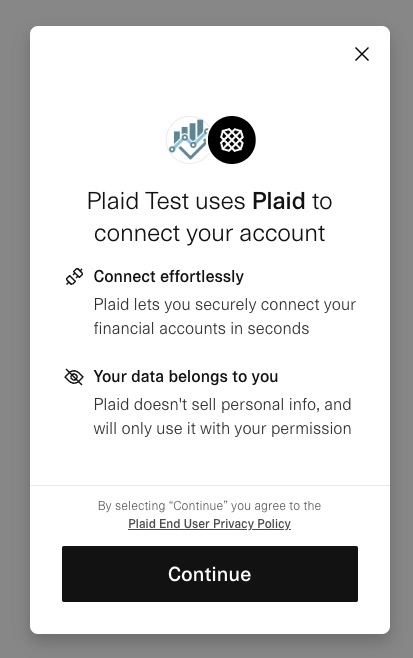Click the "will only use it with your permission" line
Screen dimensions: 413x658
[x=222, y=428]
